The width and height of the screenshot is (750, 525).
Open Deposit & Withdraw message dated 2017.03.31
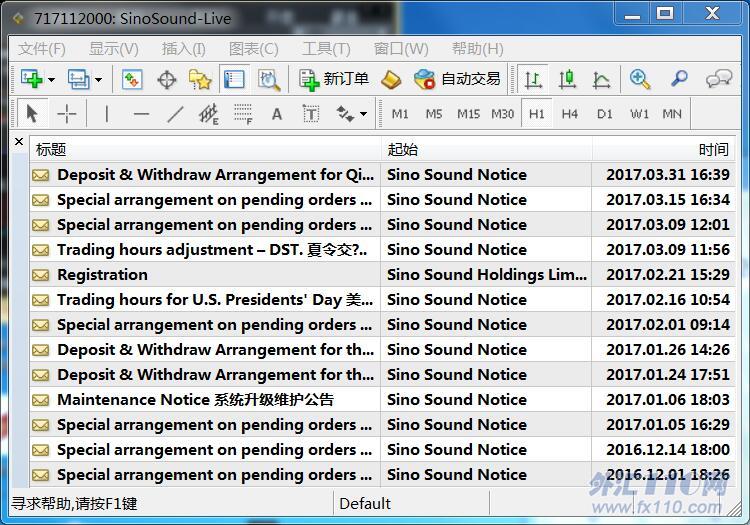pyautogui.click(x=382, y=175)
